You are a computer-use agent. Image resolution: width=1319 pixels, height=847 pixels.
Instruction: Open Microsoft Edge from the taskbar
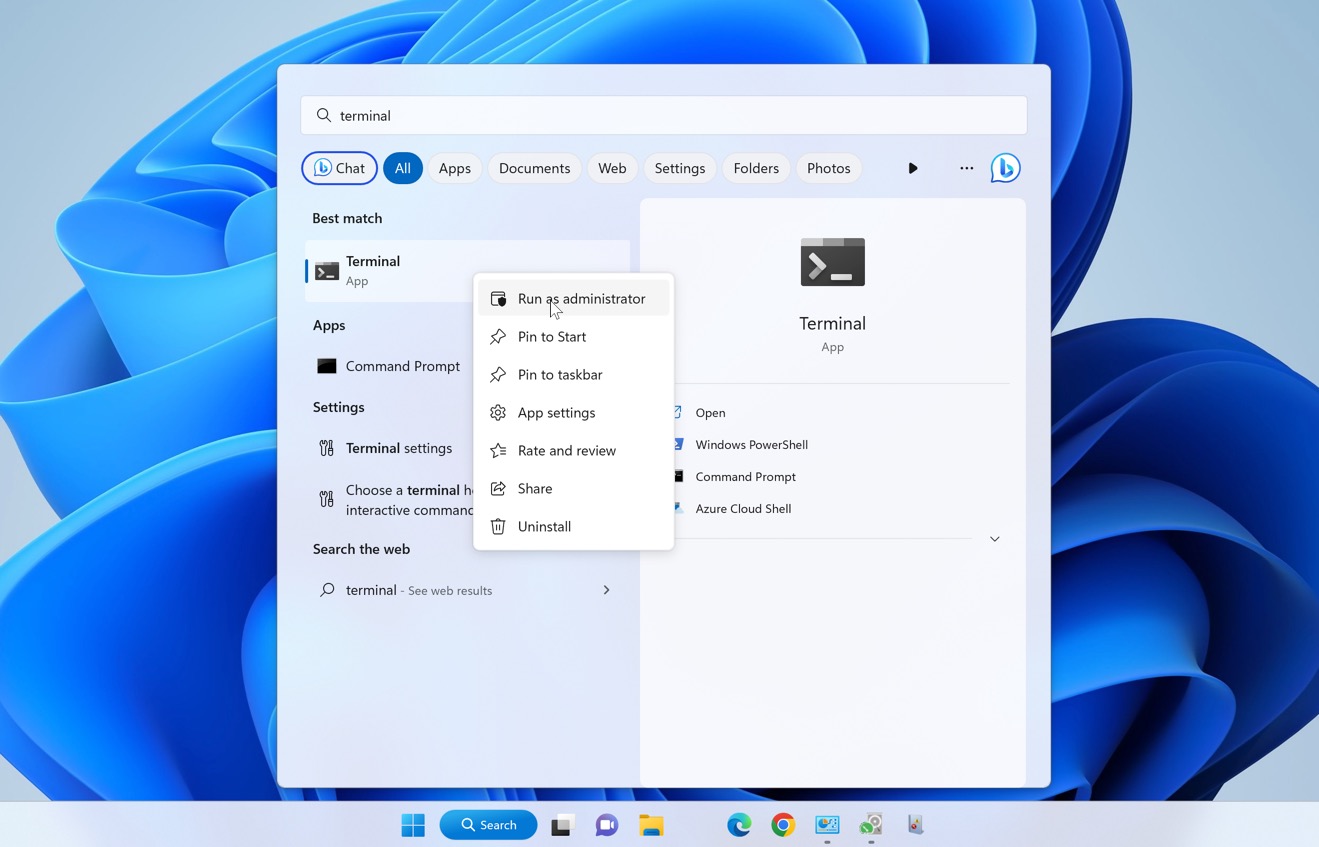[x=739, y=825]
